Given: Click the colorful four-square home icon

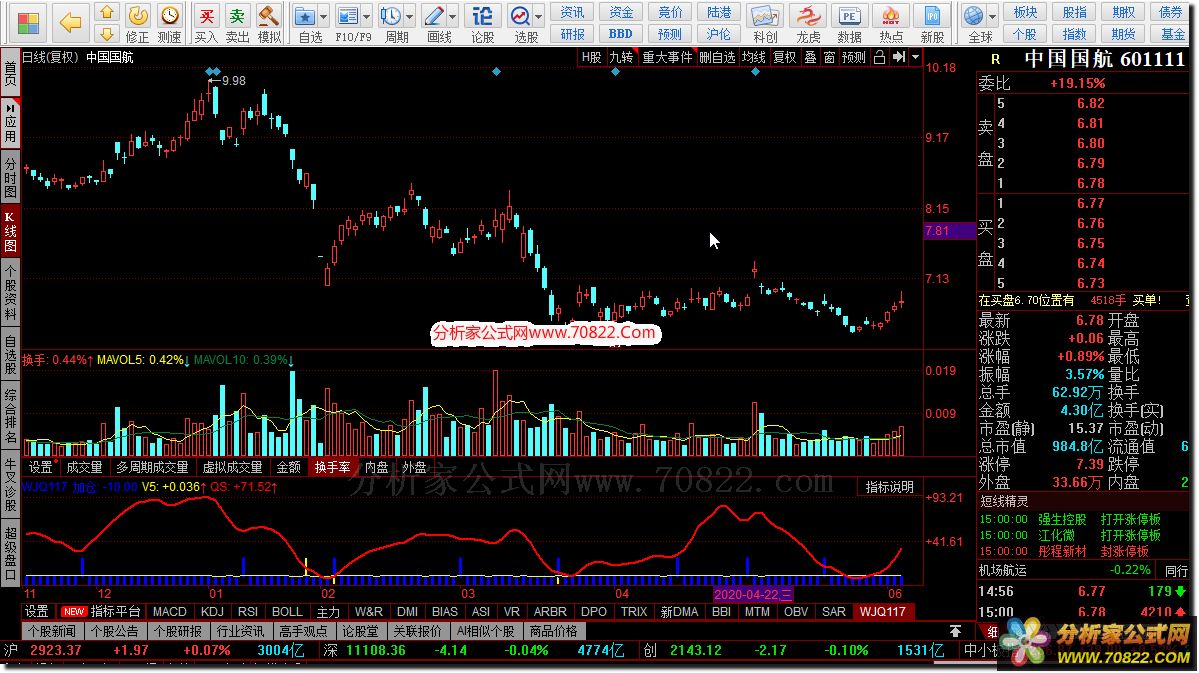Looking at the screenshot, I should tap(28, 23).
